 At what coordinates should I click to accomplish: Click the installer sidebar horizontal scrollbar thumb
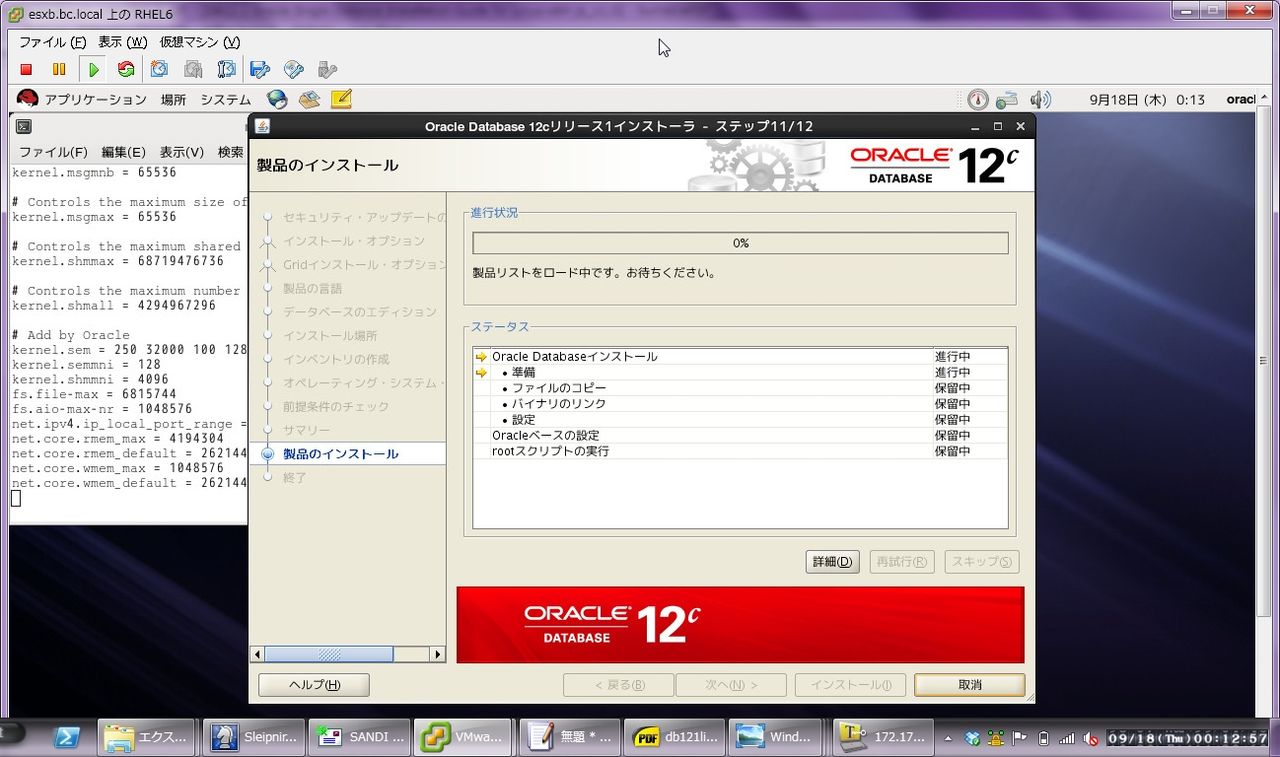(329, 654)
